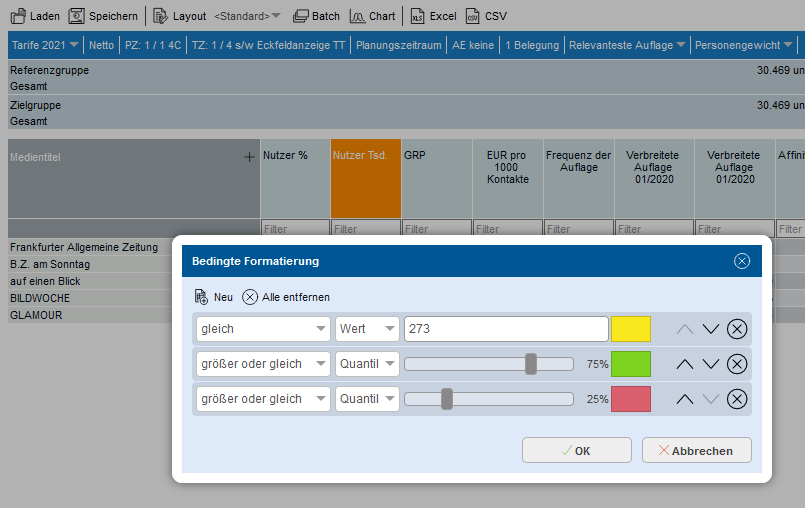Image resolution: width=805 pixels, height=508 pixels.
Task: Open the Relevanteste Auflage menu
Action: (x=626, y=45)
